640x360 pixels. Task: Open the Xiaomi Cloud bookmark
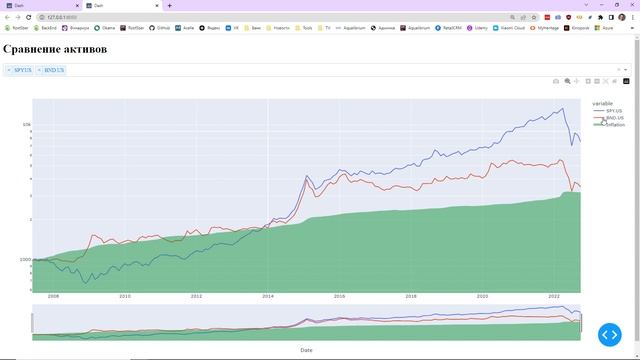(509, 28)
